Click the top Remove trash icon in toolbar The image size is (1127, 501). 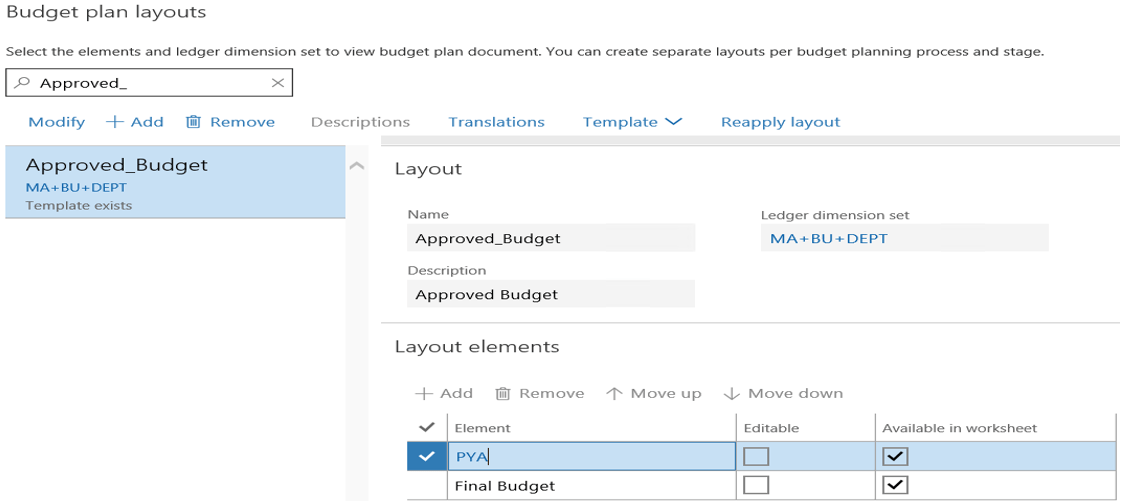[194, 122]
